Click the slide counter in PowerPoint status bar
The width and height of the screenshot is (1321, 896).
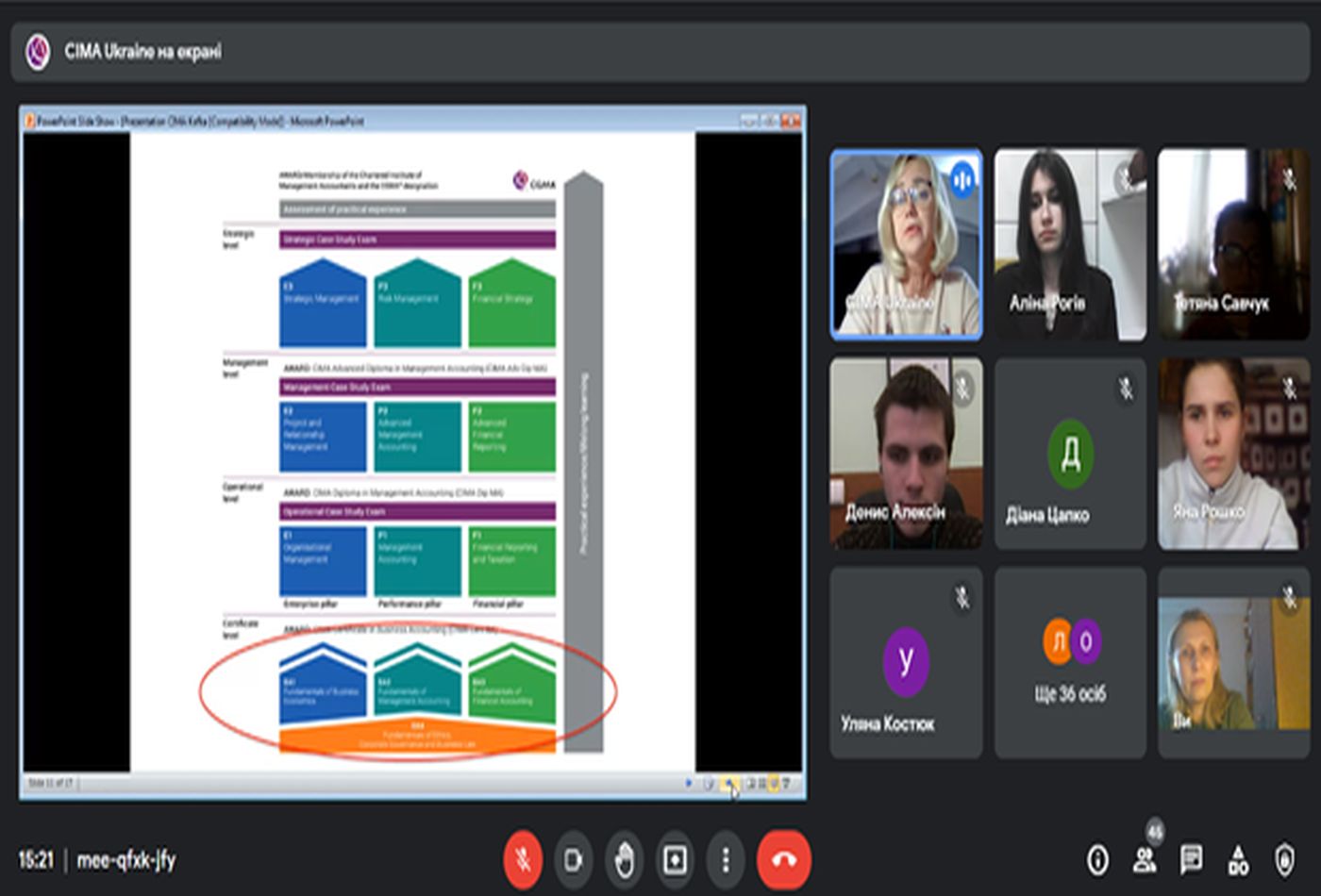click(51, 783)
